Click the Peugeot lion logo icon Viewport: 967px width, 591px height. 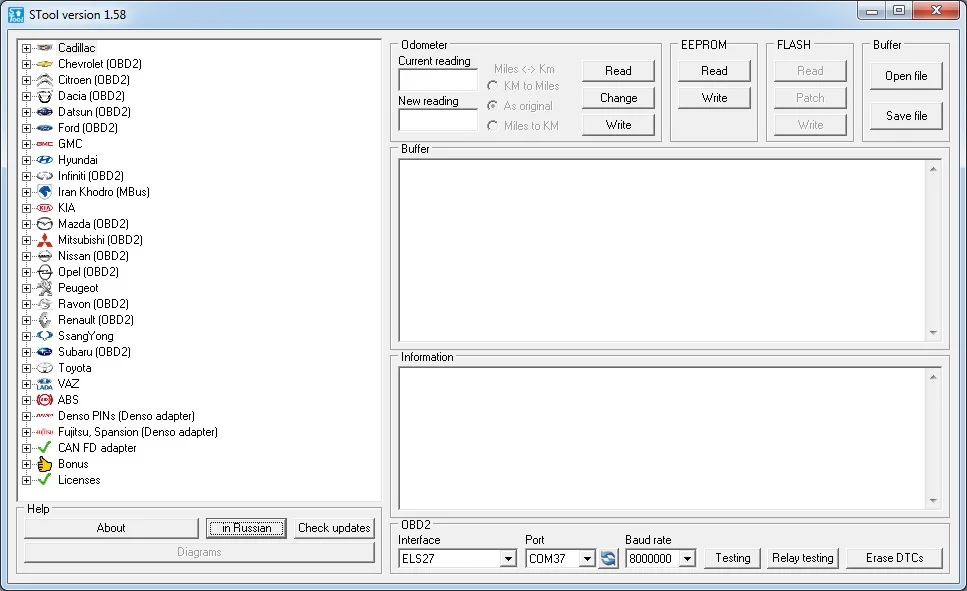44,288
